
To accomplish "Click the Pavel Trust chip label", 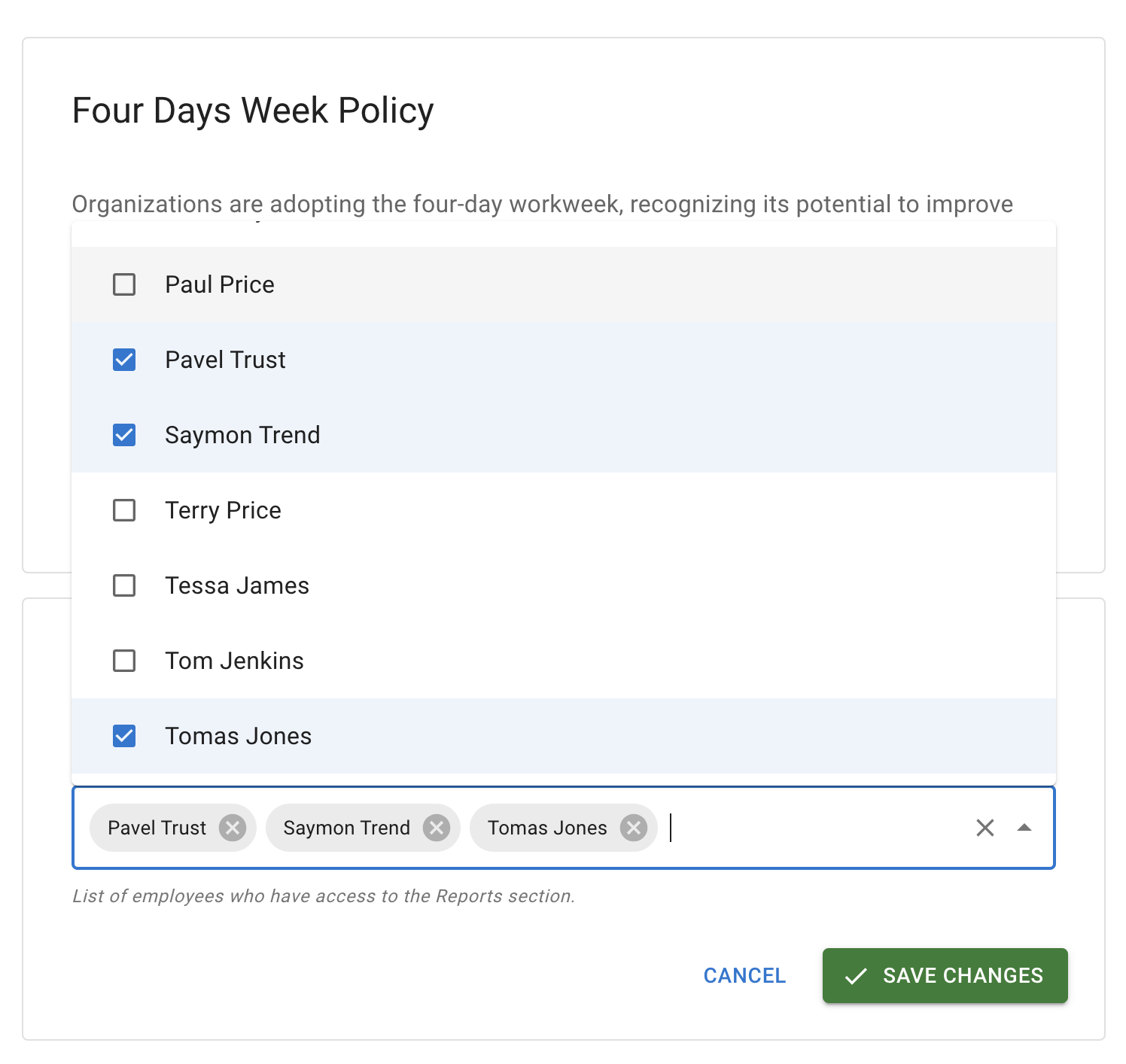I will point(154,828).
